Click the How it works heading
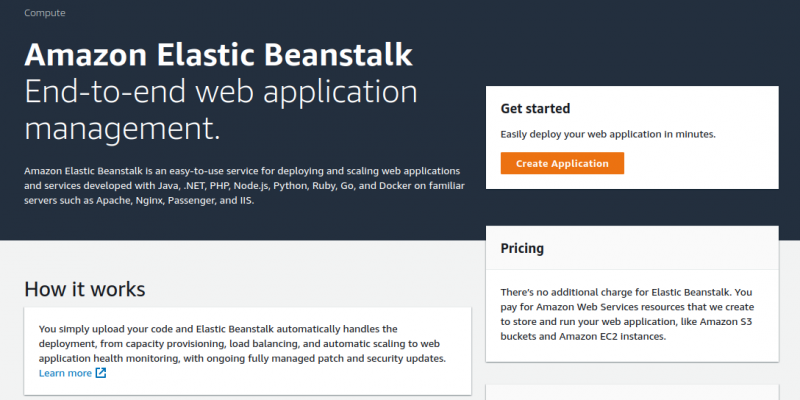 click(x=85, y=289)
